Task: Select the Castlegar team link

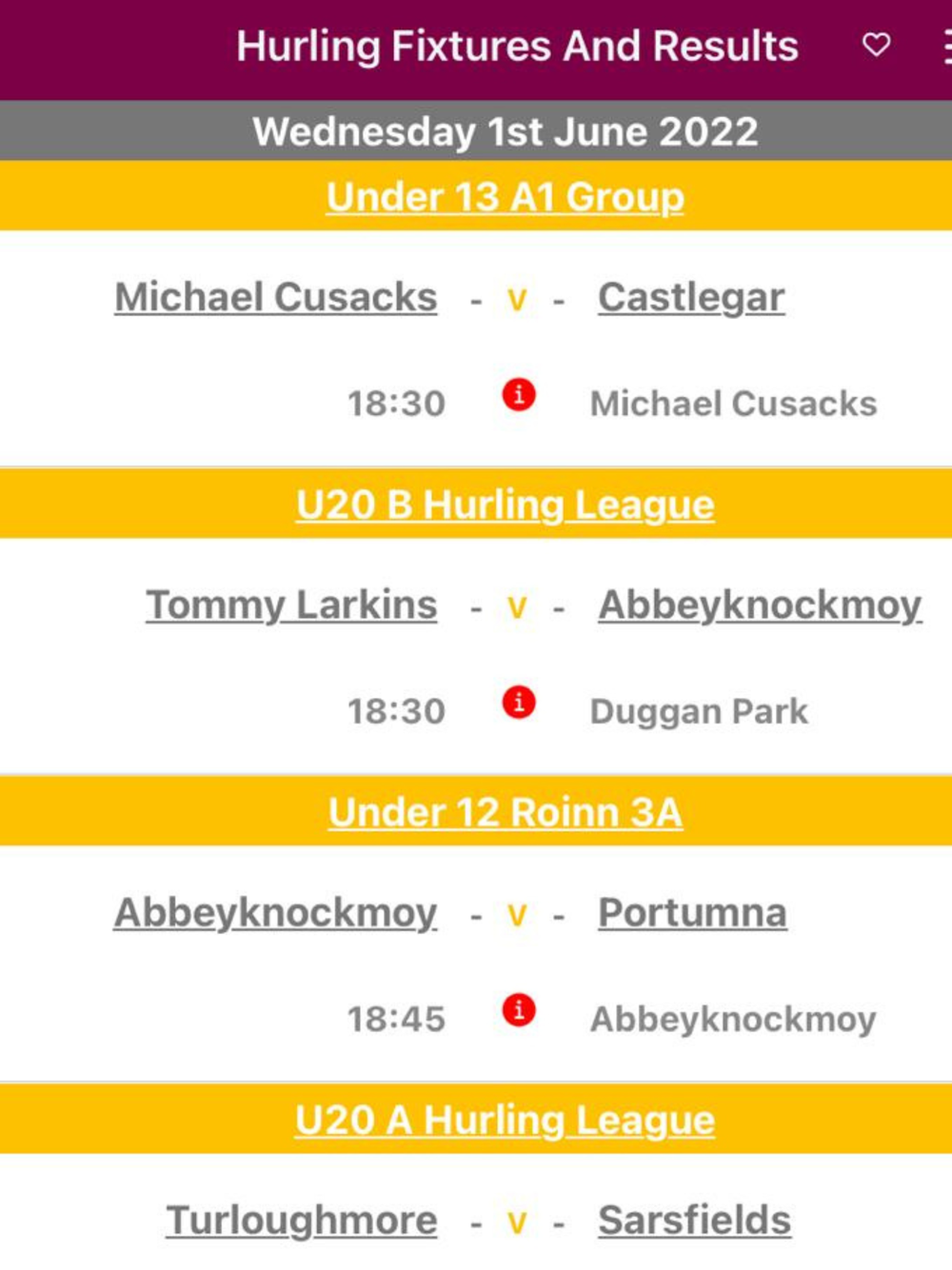Action: tap(692, 298)
